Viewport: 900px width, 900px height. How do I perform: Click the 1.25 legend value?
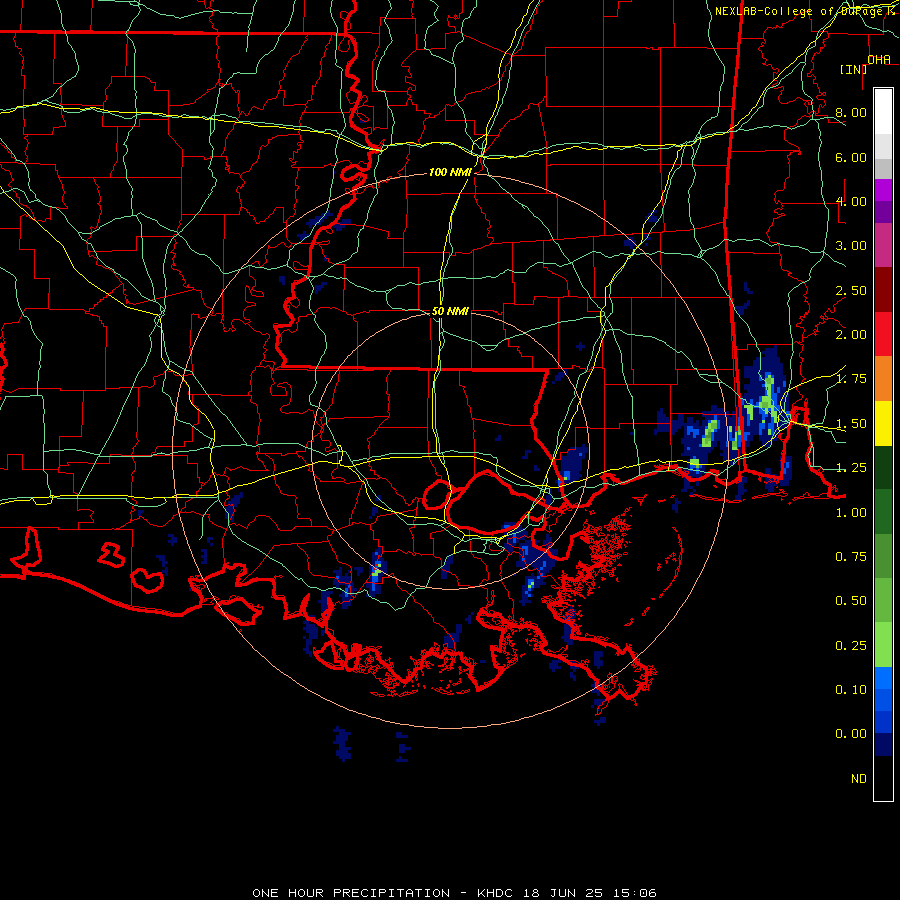851,468
